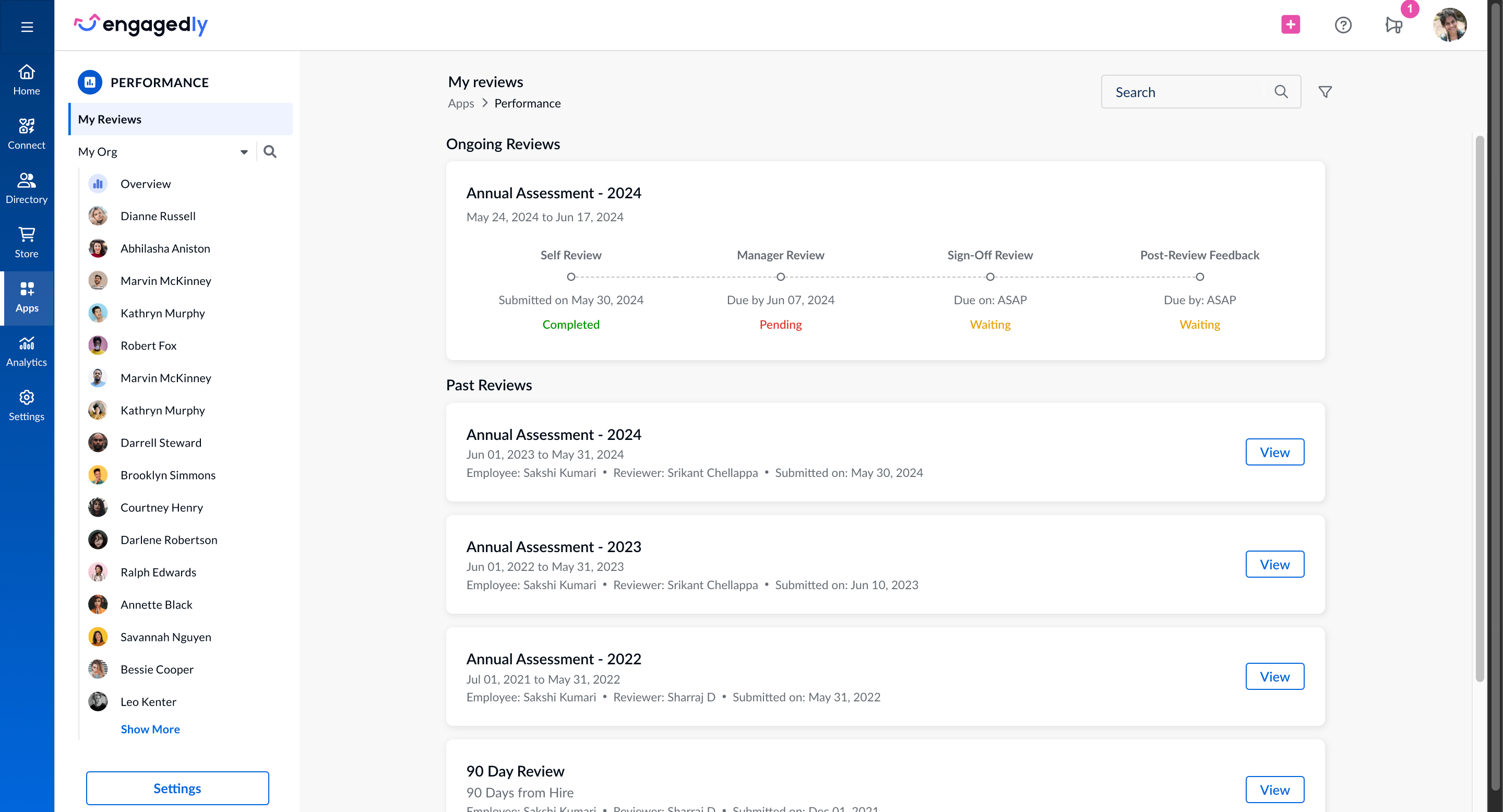Viewport: 1503px width, 812px height.
Task: Open the hamburger menu icon
Action: [x=27, y=26]
